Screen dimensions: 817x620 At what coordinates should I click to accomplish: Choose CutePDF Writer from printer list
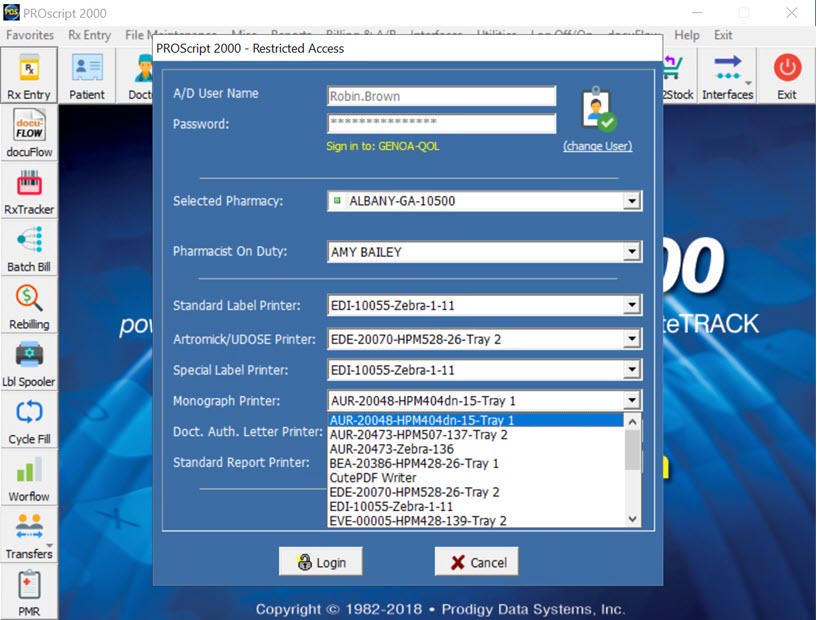pyautogui.click(x=365, y=478)
